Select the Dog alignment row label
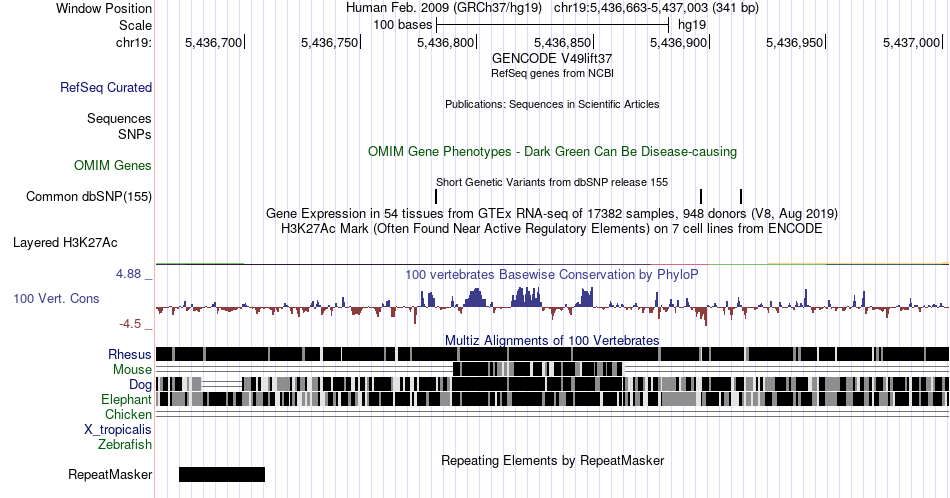The image size is (950, 498). (x=140, y=385)
